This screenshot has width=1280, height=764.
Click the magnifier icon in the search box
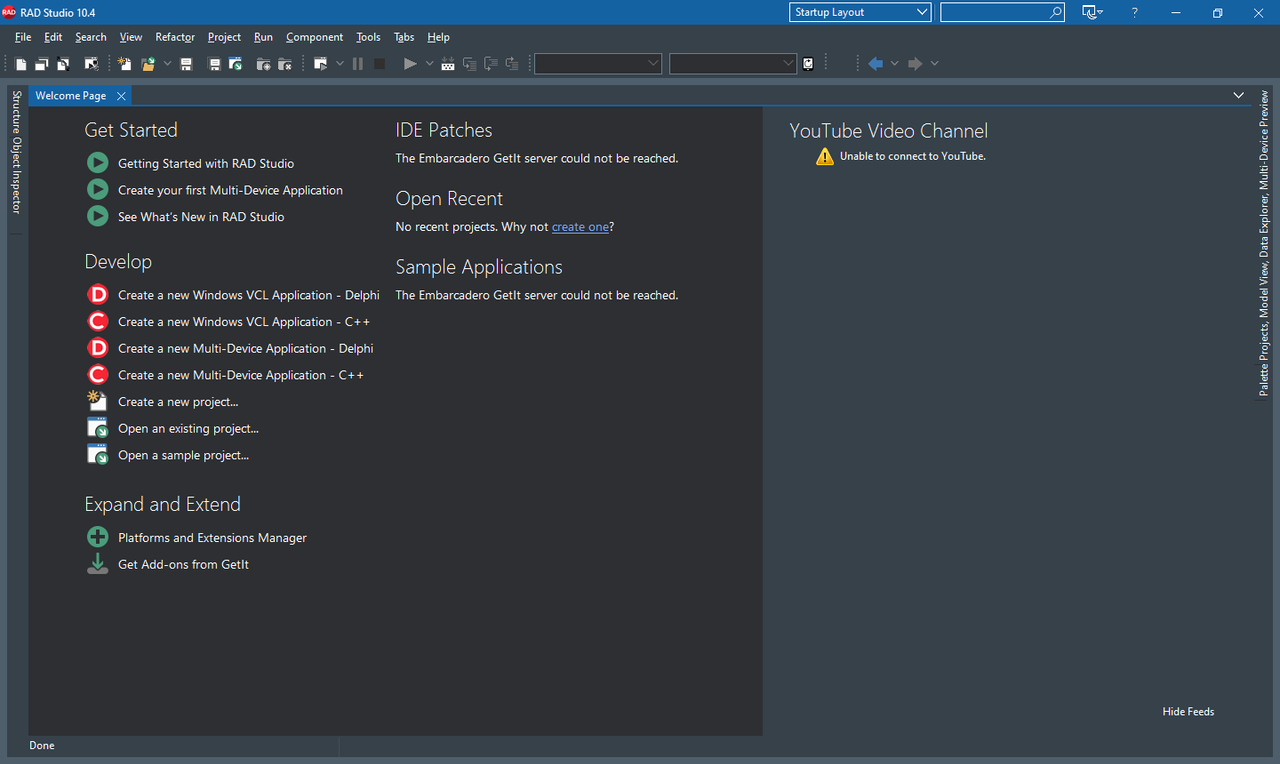1056,12
